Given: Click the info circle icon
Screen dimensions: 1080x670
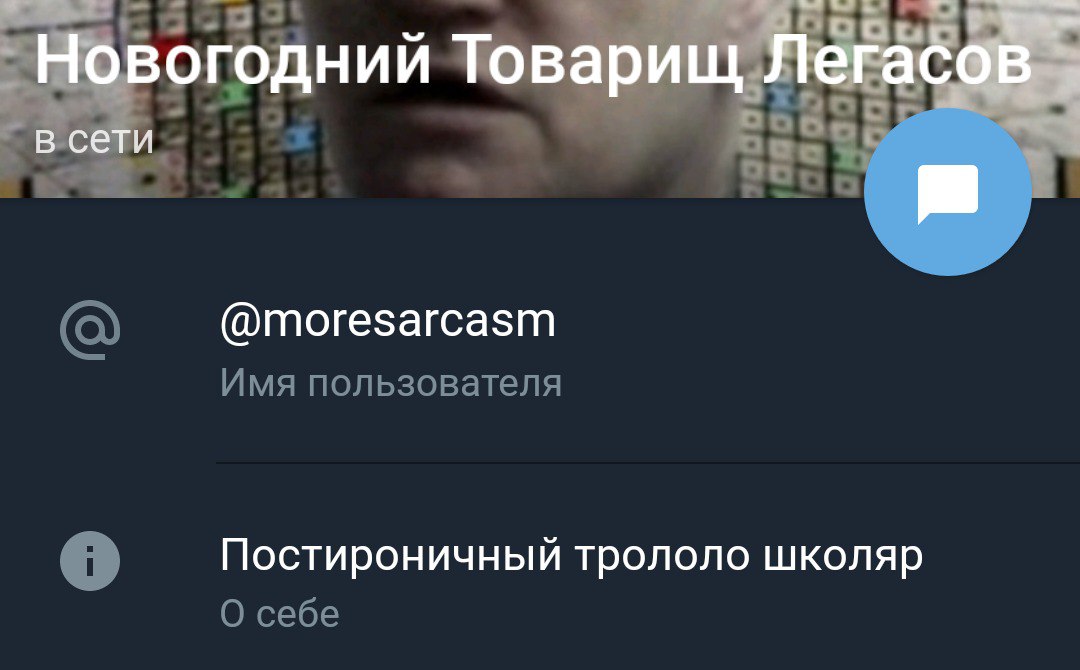Looking at the screenshot, I should click(x=90, y=561).
